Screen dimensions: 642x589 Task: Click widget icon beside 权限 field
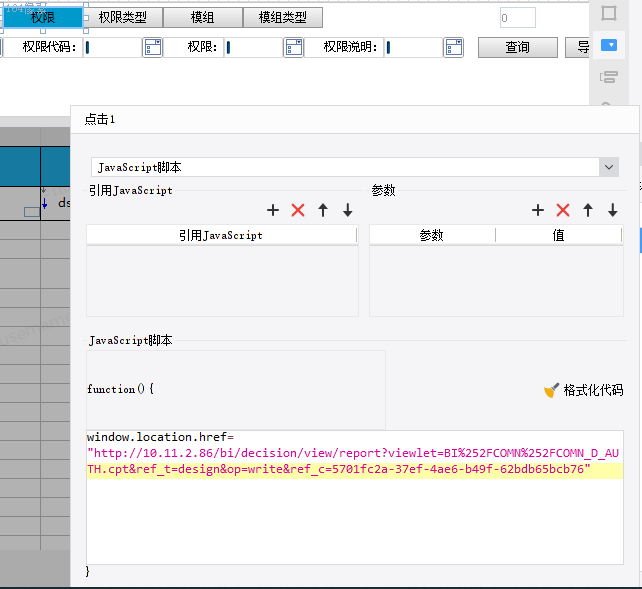[294, 47]
